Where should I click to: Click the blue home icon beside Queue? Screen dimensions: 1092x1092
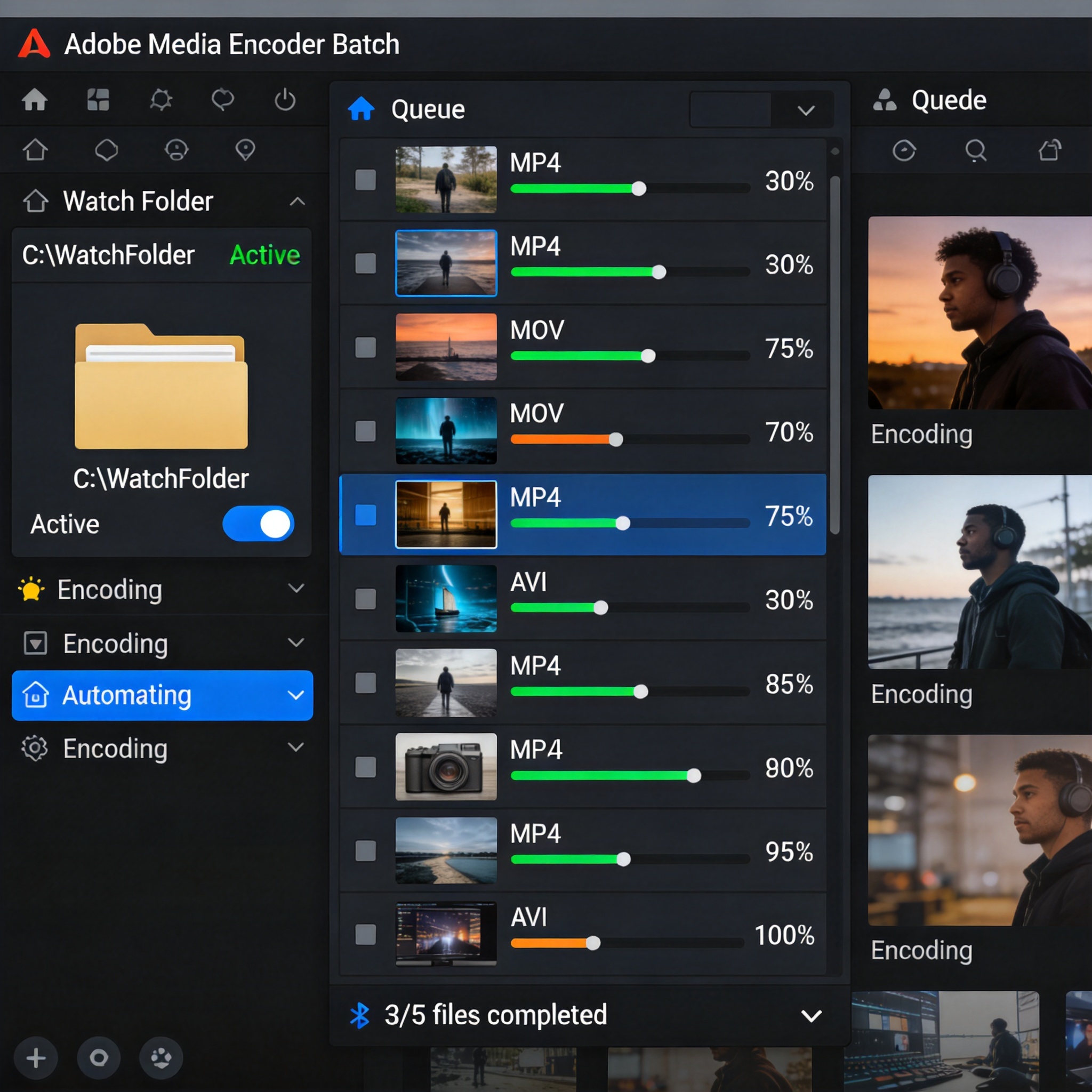pos(361,109)
